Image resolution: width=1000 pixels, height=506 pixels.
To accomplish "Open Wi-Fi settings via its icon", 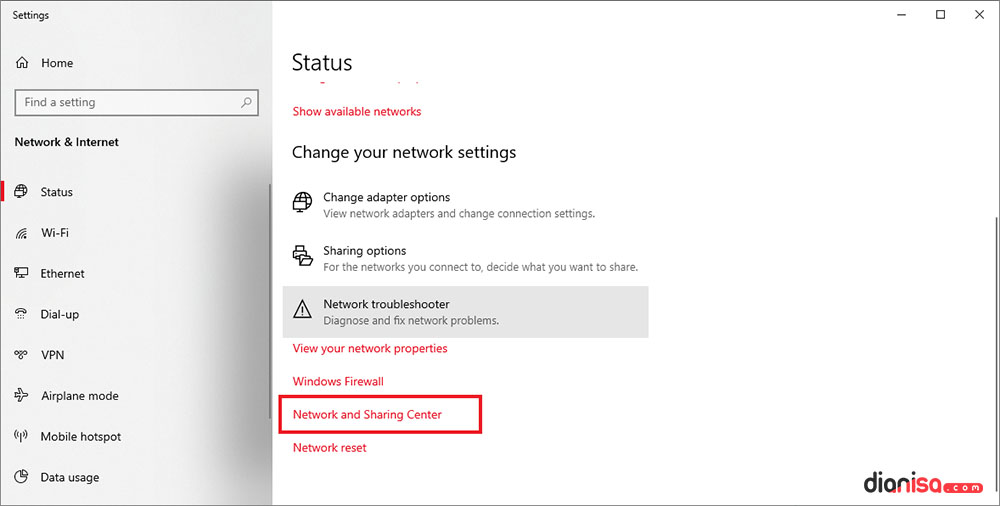I will (21, 233).
